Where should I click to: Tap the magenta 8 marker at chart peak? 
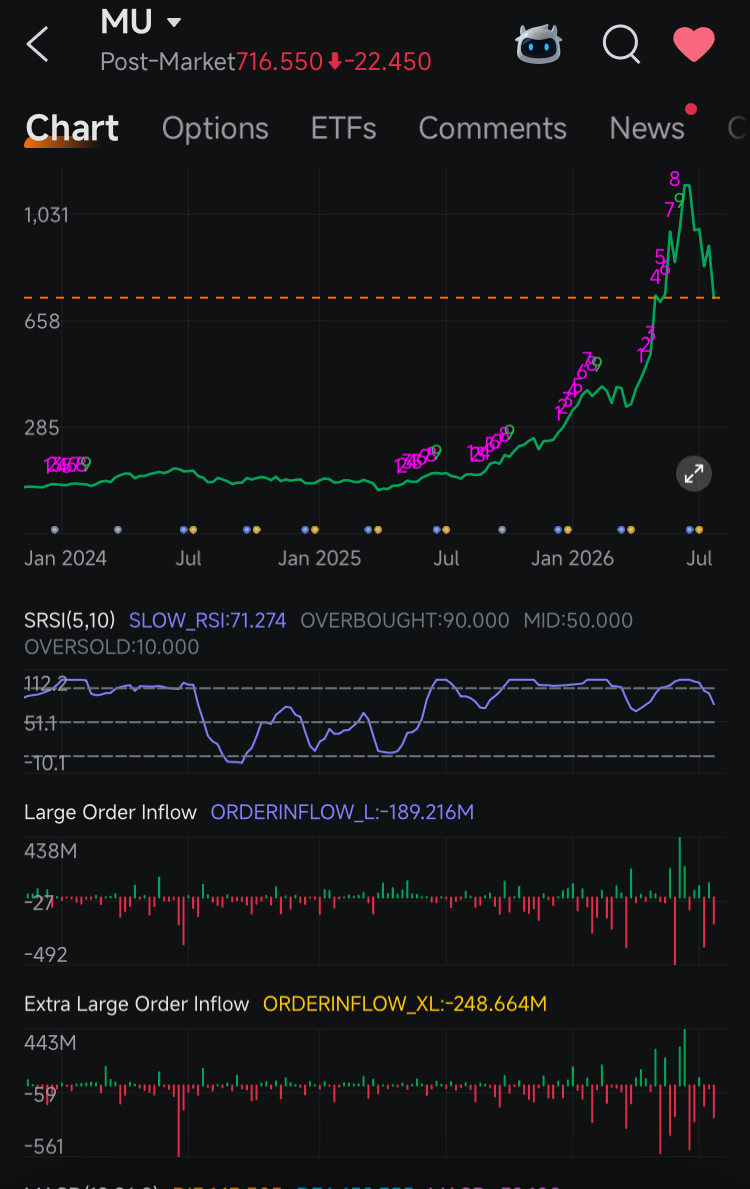(675, 179)
